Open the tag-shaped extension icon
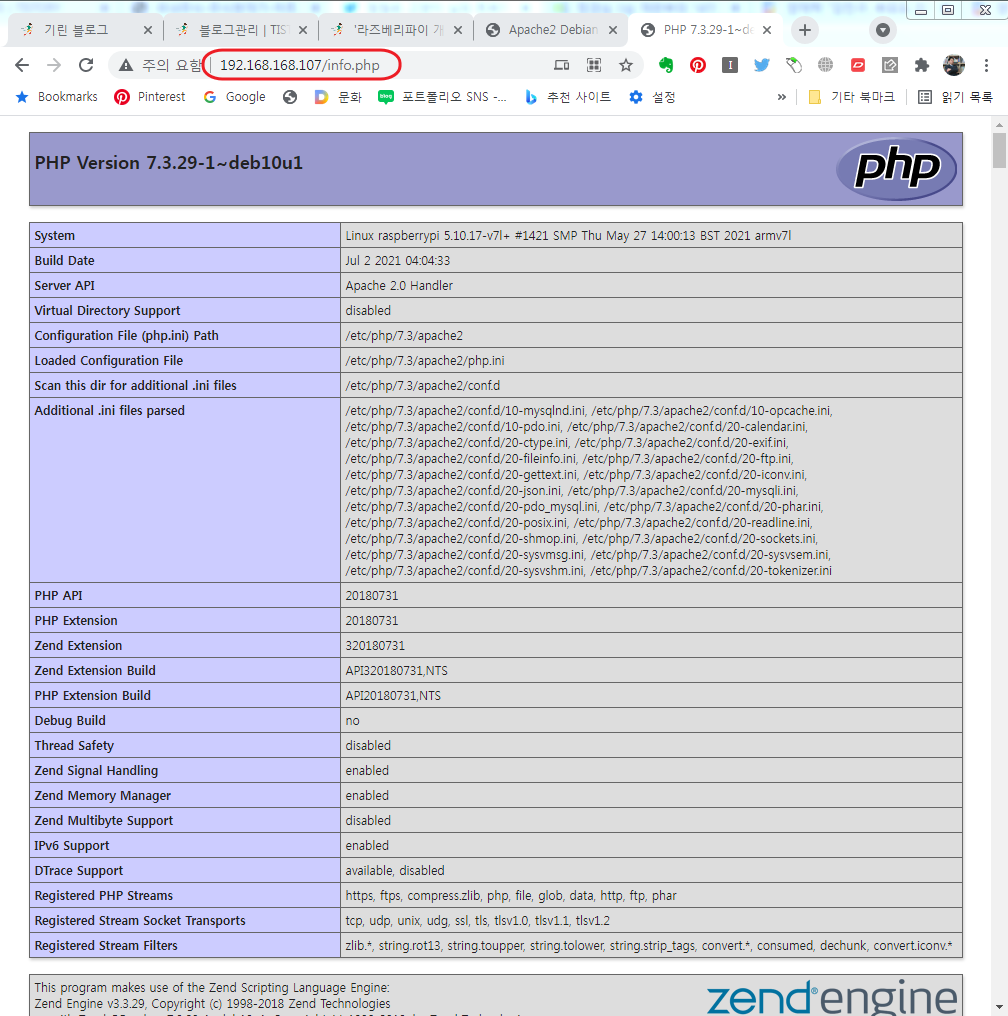 pyautogui.click(x=794, y=65)
